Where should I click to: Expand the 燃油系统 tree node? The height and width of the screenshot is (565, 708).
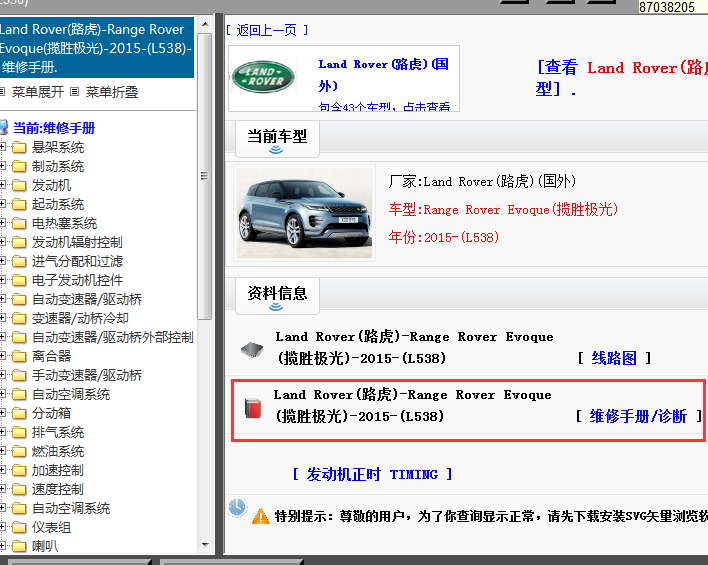[x=2, y=451]
